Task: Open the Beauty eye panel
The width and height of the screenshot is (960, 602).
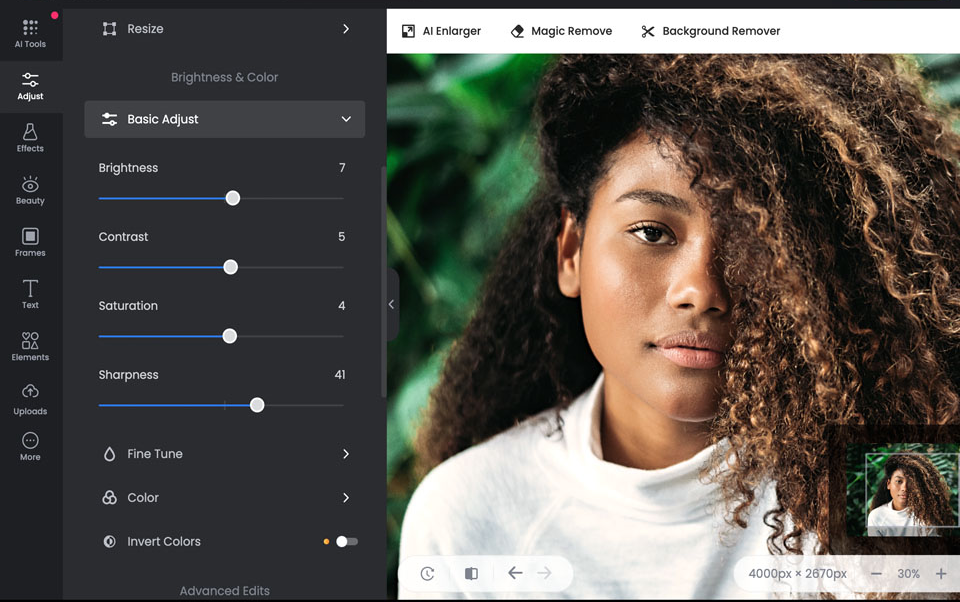Action: pyautogui.click(x=30, y=190)
